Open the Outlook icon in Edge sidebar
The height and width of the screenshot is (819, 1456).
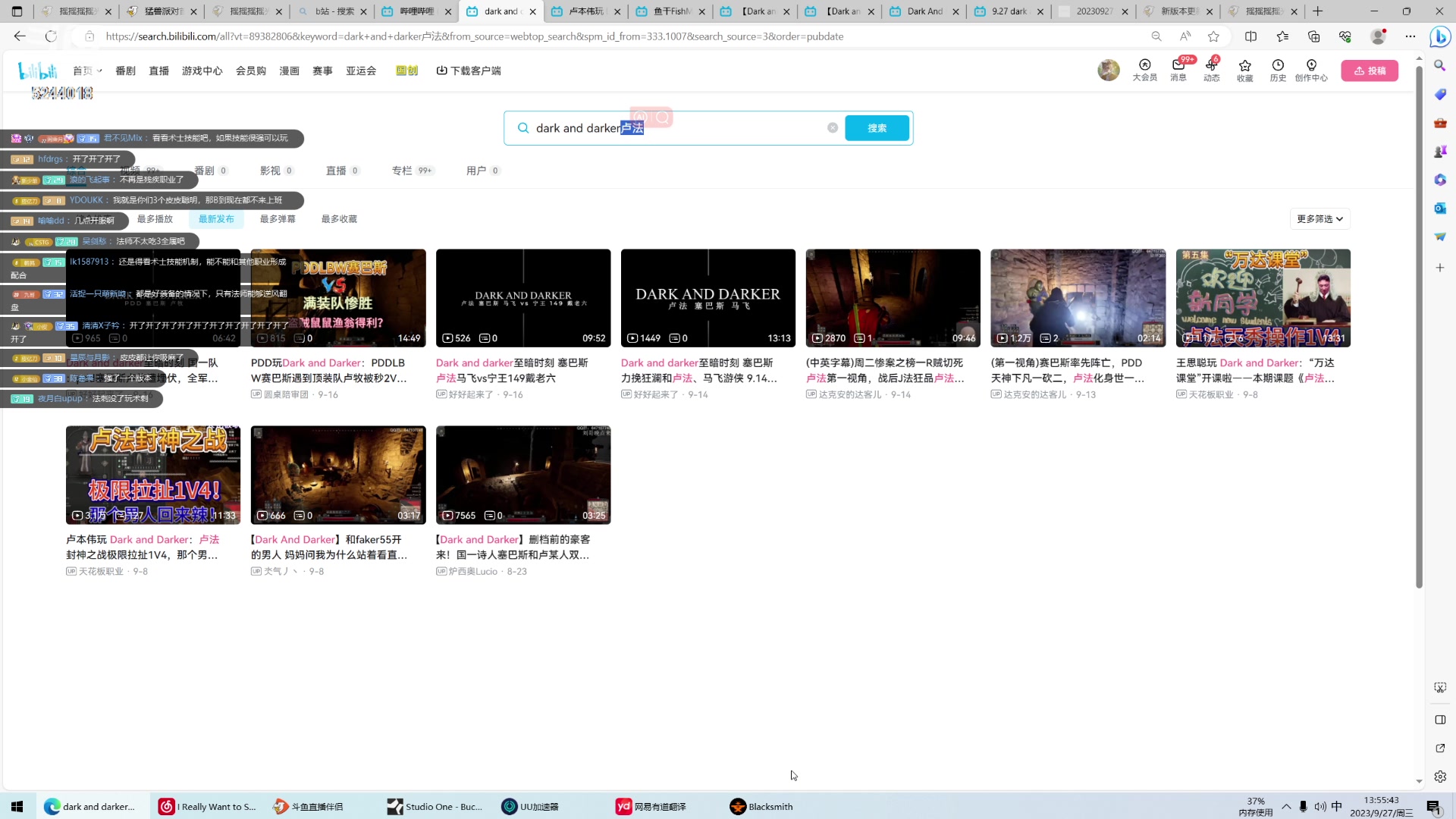click(1439, 208)
